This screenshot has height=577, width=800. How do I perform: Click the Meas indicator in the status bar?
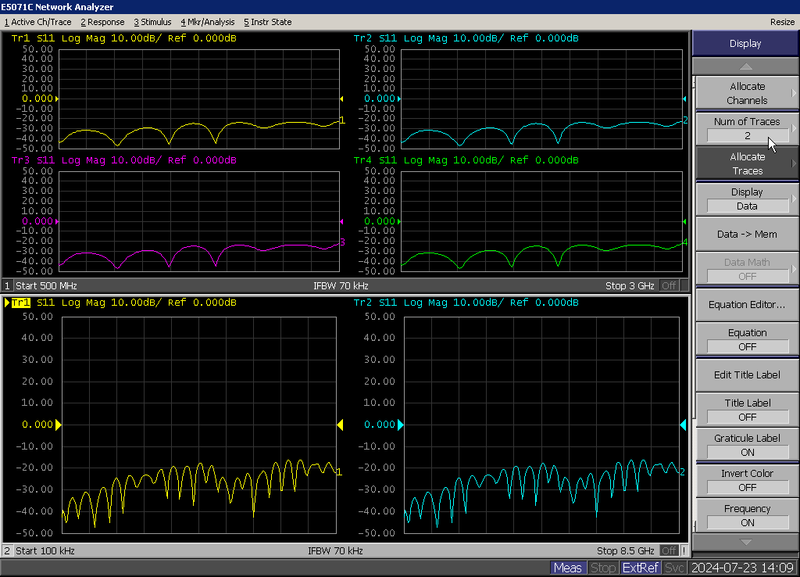click(567, 568)
